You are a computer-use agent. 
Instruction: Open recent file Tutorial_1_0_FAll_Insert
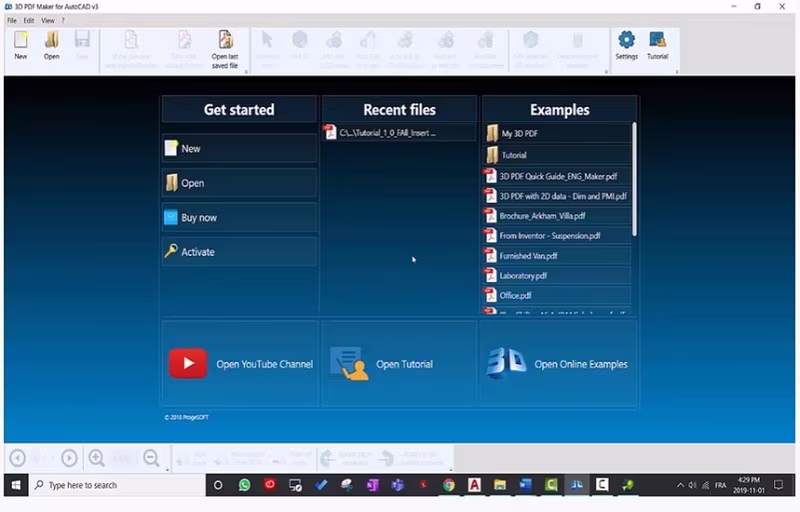coord(399,133)
